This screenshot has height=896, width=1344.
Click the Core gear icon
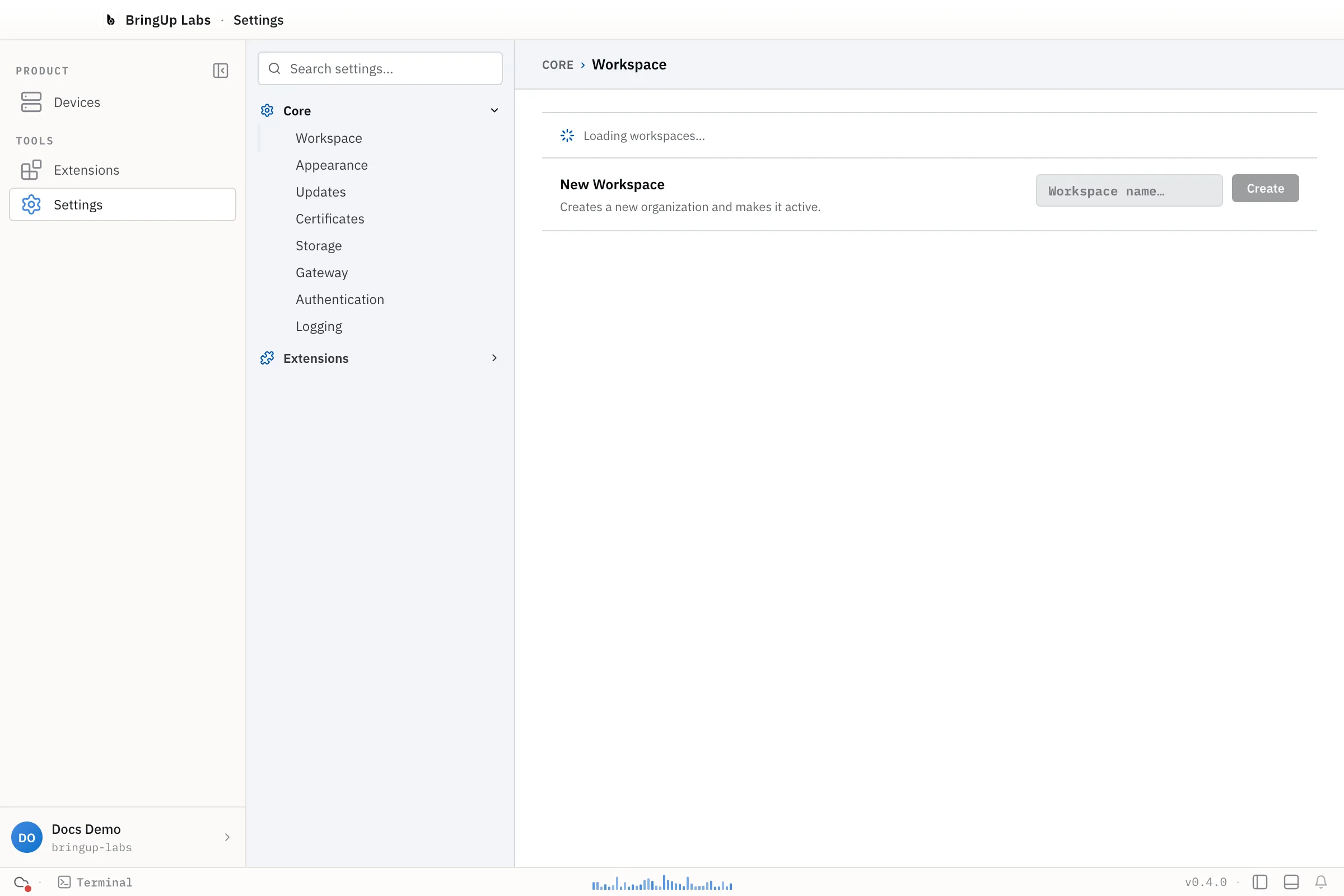[x=267, y=110]
